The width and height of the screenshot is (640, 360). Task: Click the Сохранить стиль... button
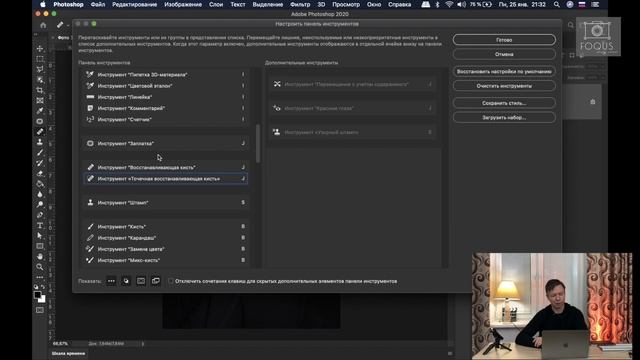click(504, 103)
